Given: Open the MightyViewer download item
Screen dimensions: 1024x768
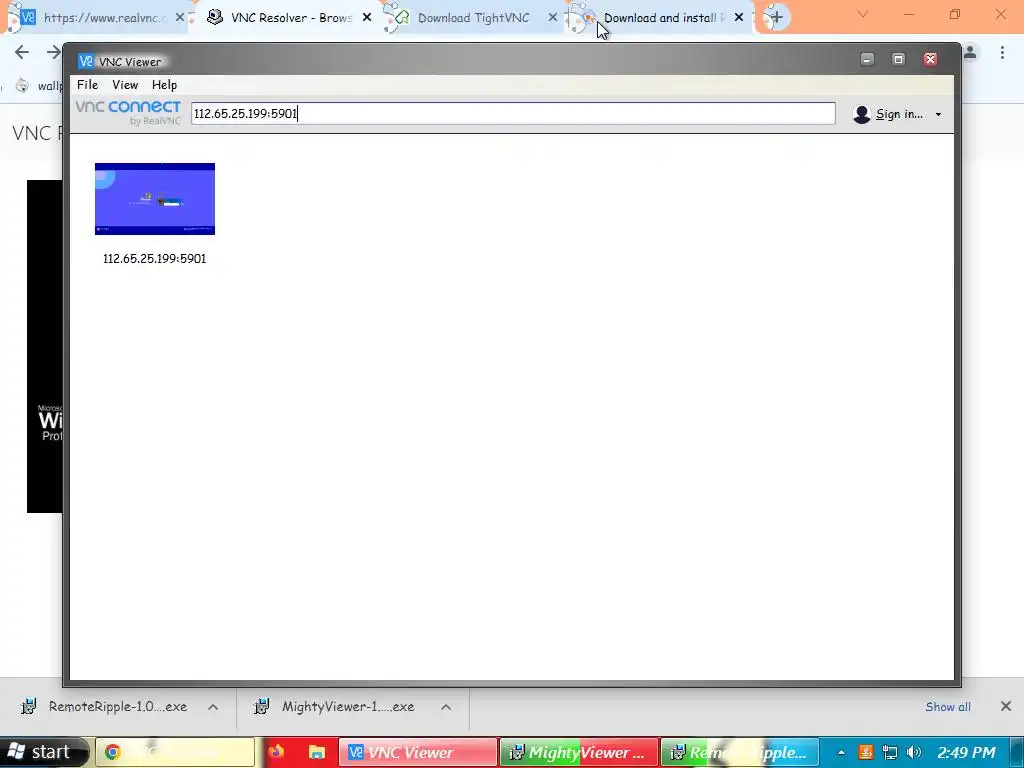Looking at the screenshot, I should [x=348, y=707].
